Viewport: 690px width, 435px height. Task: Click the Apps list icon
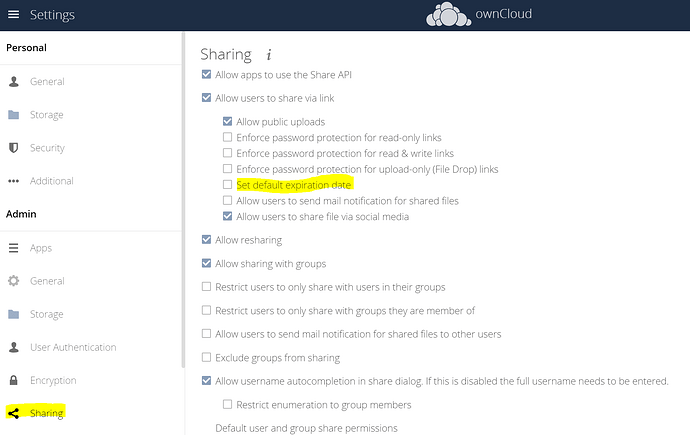tap(14, 248)
